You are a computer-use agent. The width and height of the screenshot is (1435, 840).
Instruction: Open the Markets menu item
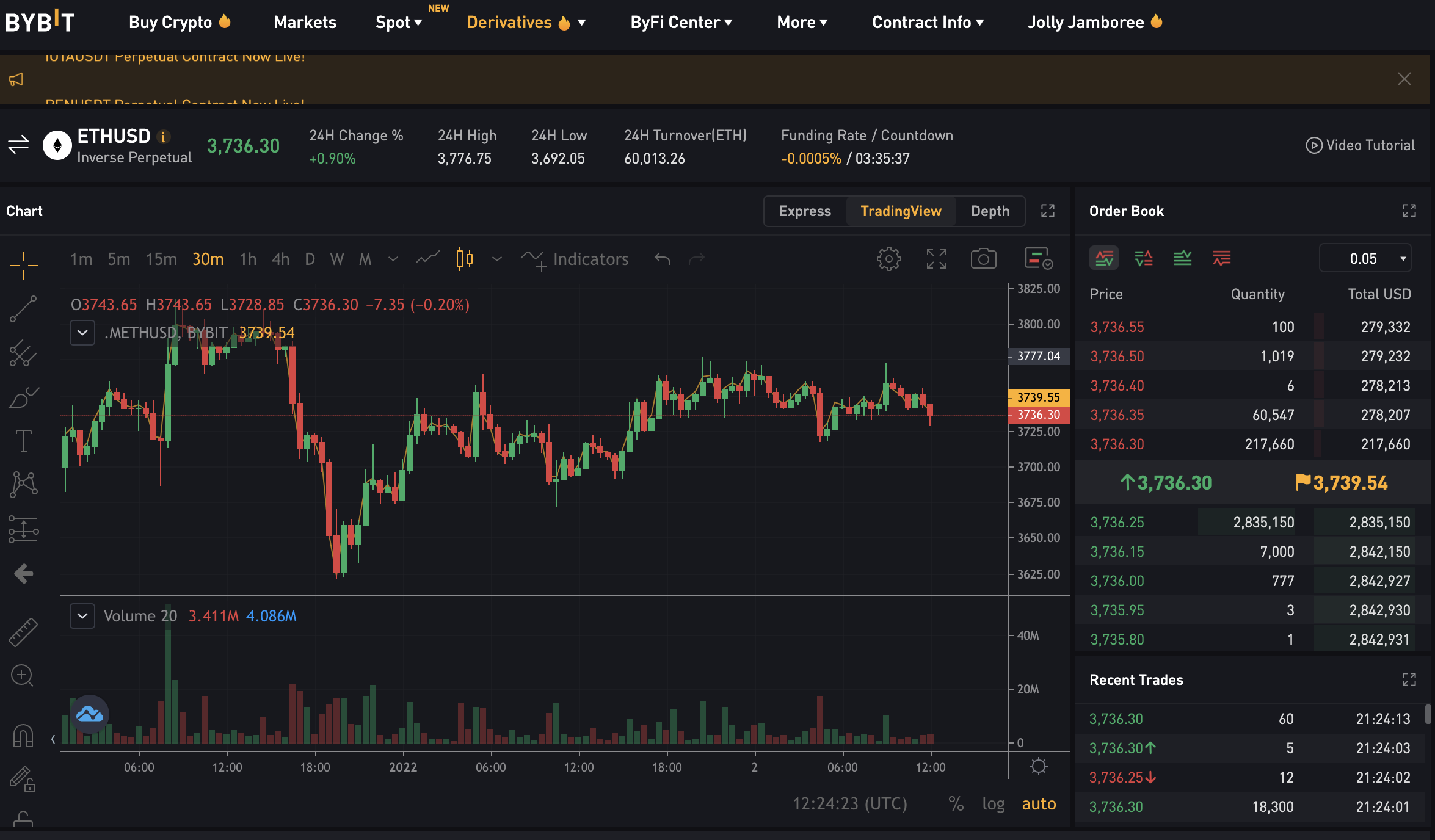point(305,23)
